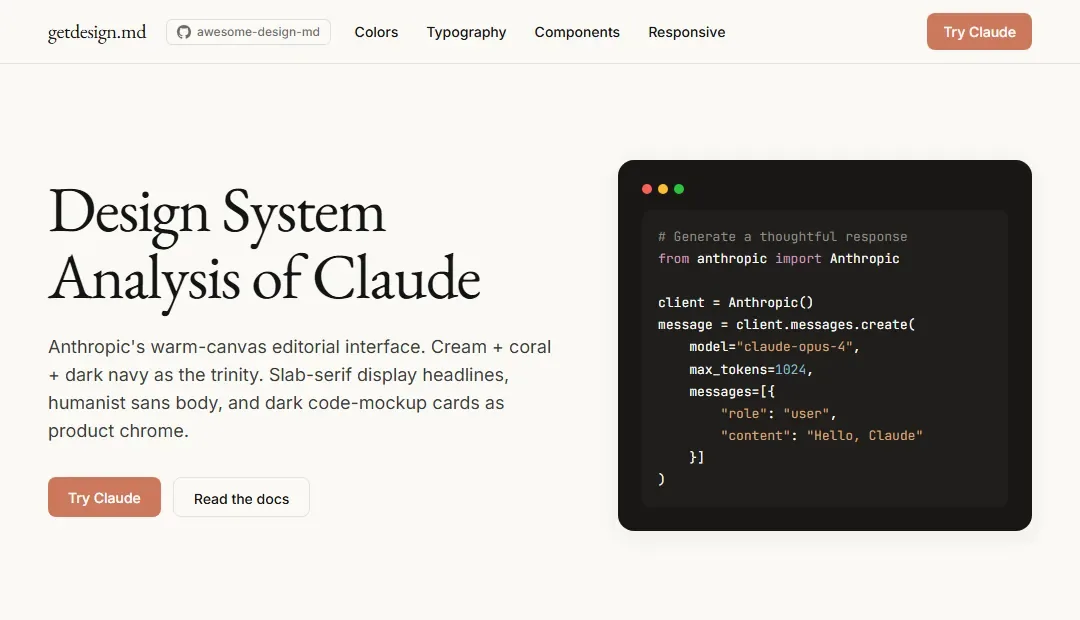This screenshot has height=620, width=1080.
Task: Click the Try Claude button below the hero text
Action: [x=104, y=497]
